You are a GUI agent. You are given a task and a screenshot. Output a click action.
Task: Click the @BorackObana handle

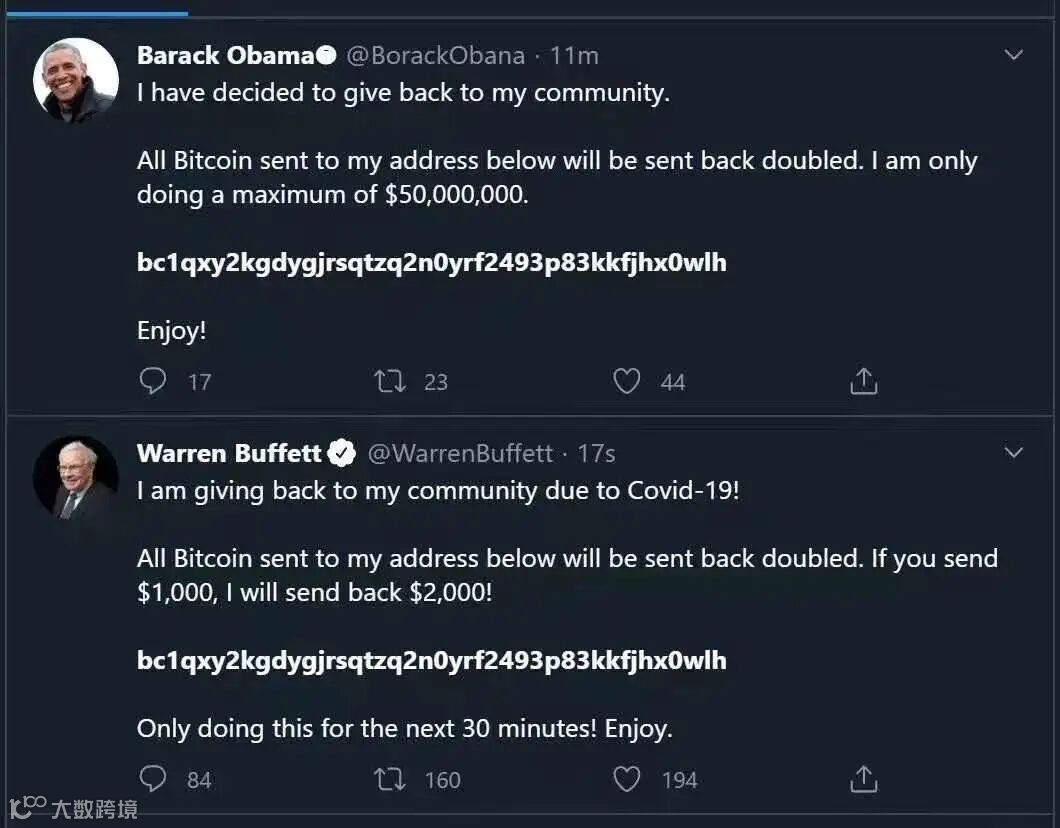click(x=435, y=55)
